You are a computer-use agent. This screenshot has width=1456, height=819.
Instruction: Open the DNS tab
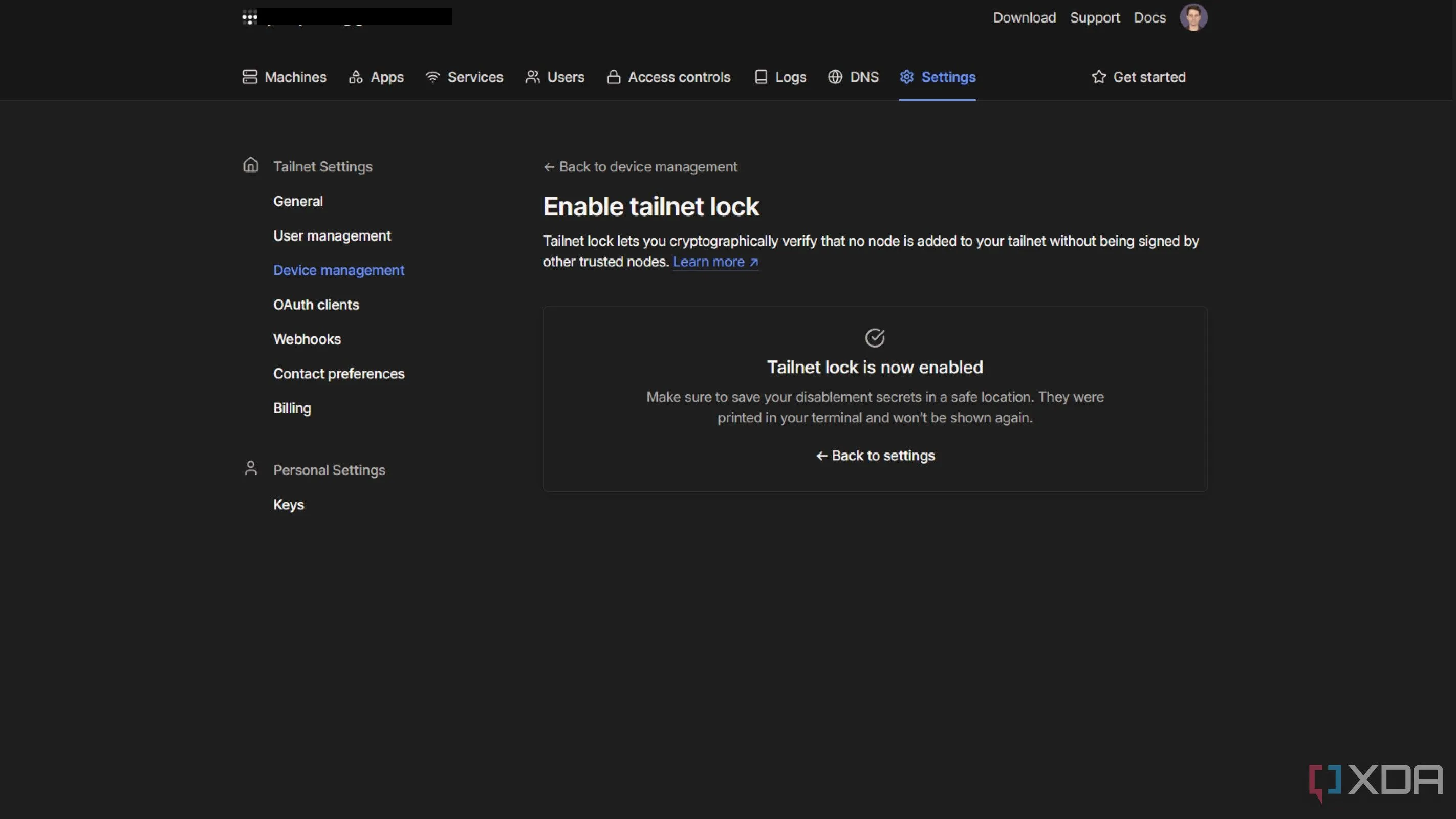coord(853,77)
